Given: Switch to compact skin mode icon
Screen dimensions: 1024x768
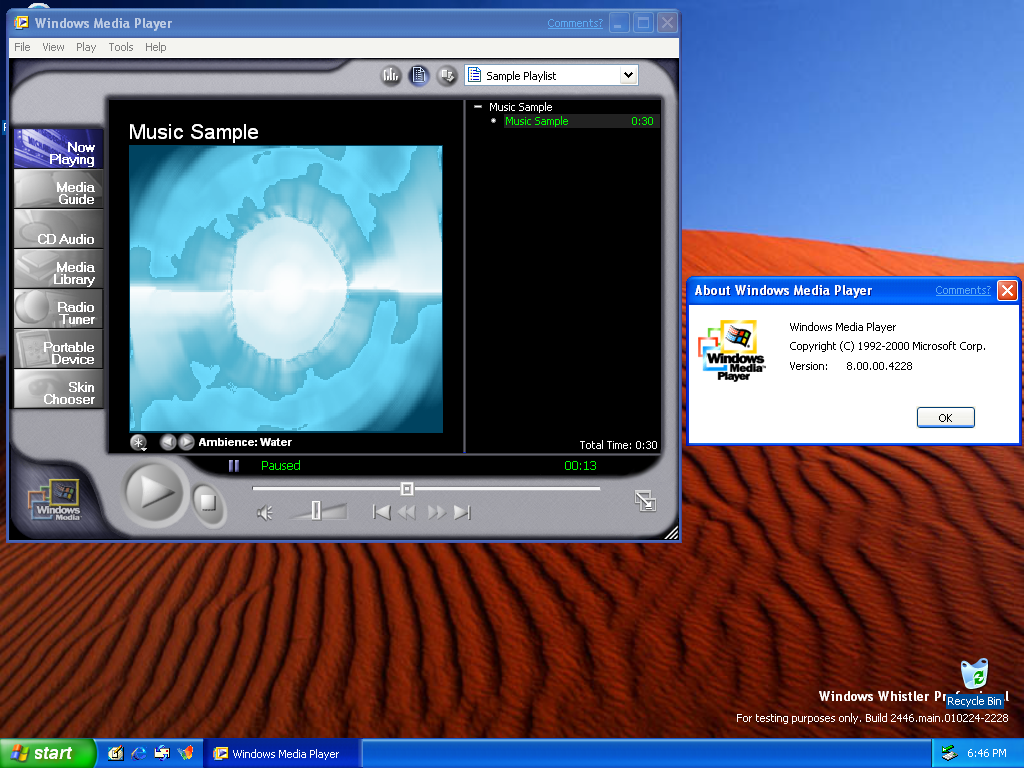Looking at the screenshot, I should pyautogui.click(x=645, y=502).
